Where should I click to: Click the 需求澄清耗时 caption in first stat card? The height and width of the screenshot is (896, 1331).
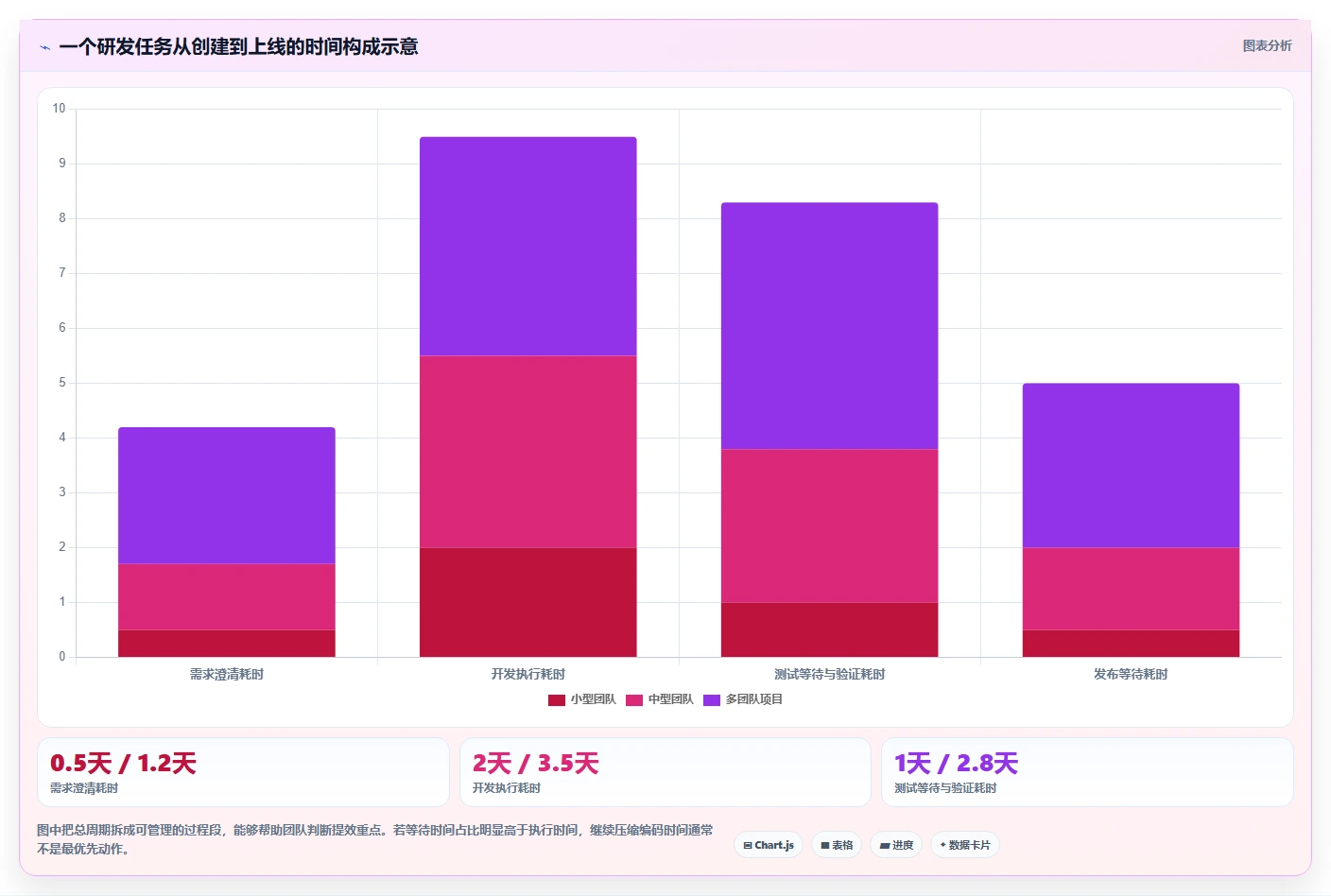pyautogui.click(x=84, y=788)
